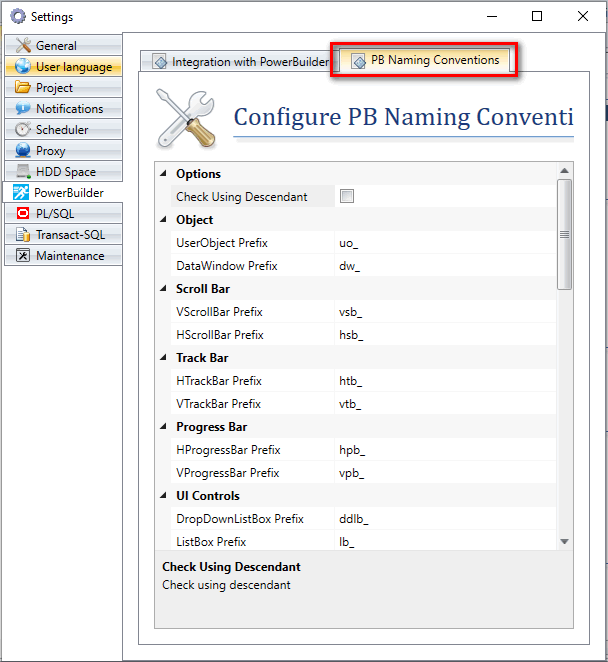Open the Integration with PowerBuilder tab
608x662 pixels.
[x=240, y=62]
